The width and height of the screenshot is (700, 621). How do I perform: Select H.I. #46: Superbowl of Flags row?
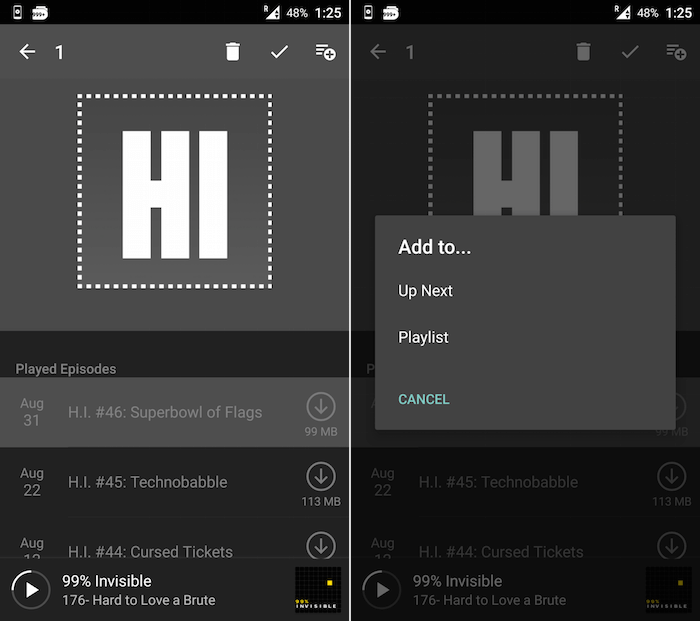pyautogui.click(x=175, y=412)
